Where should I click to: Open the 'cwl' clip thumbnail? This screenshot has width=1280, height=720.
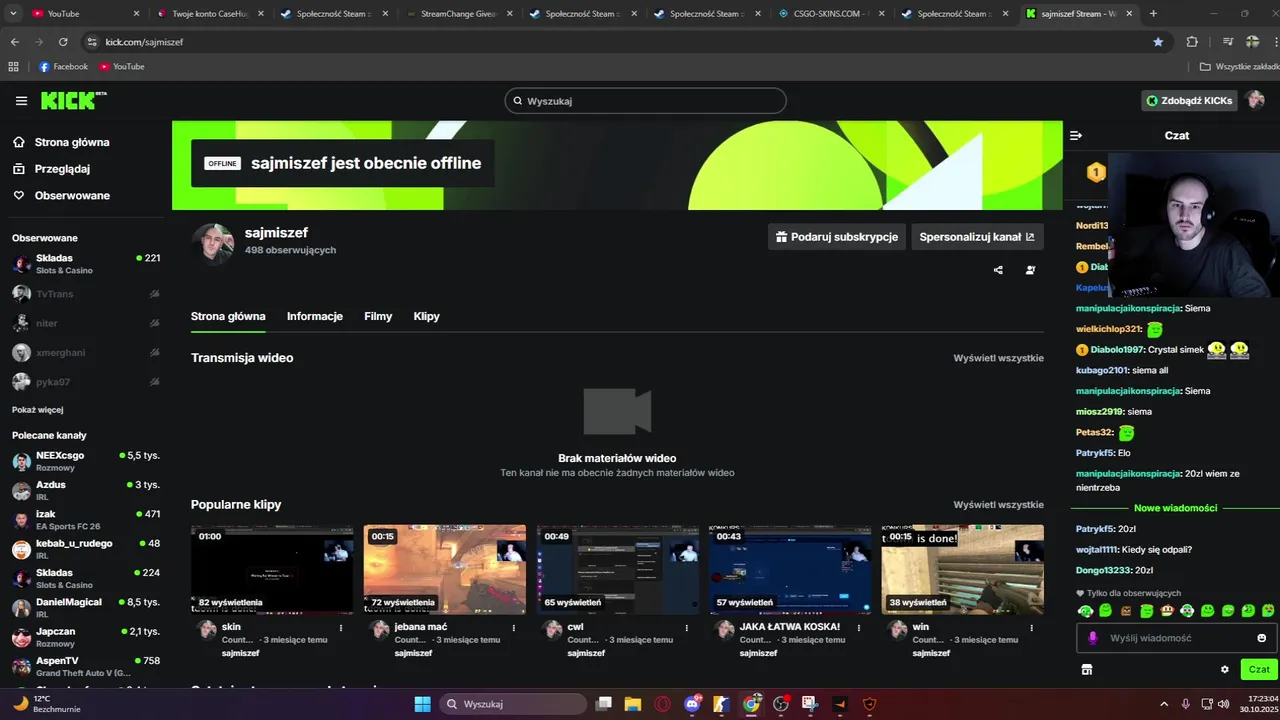point(617,569)
